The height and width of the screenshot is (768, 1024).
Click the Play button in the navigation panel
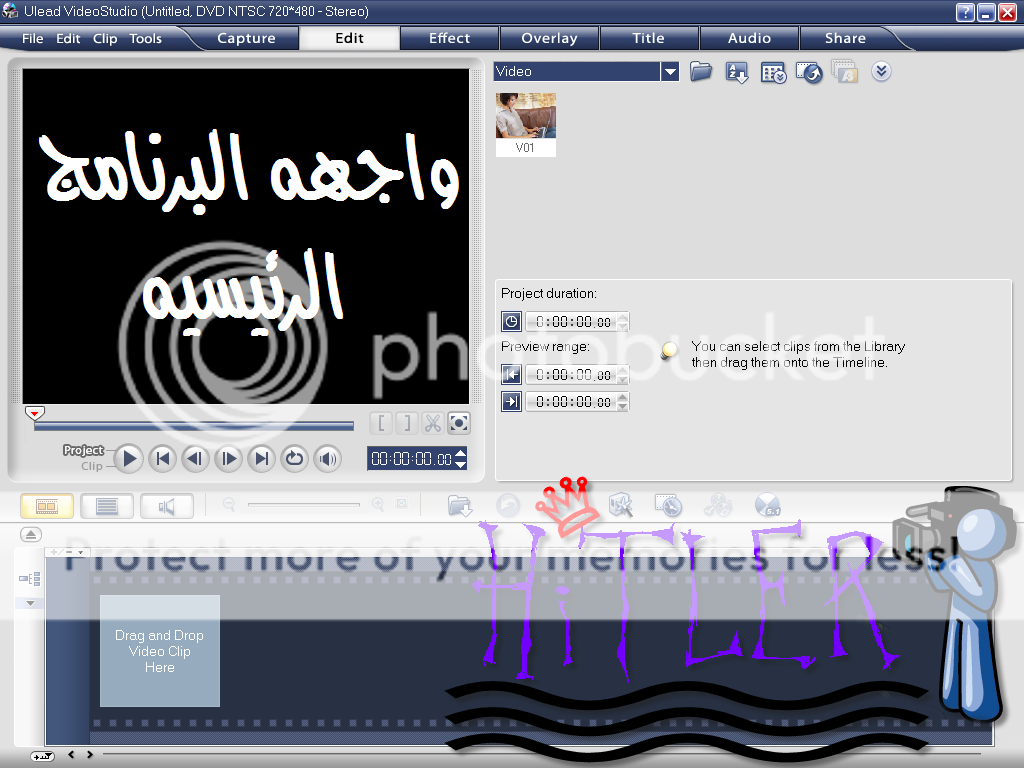129,458
